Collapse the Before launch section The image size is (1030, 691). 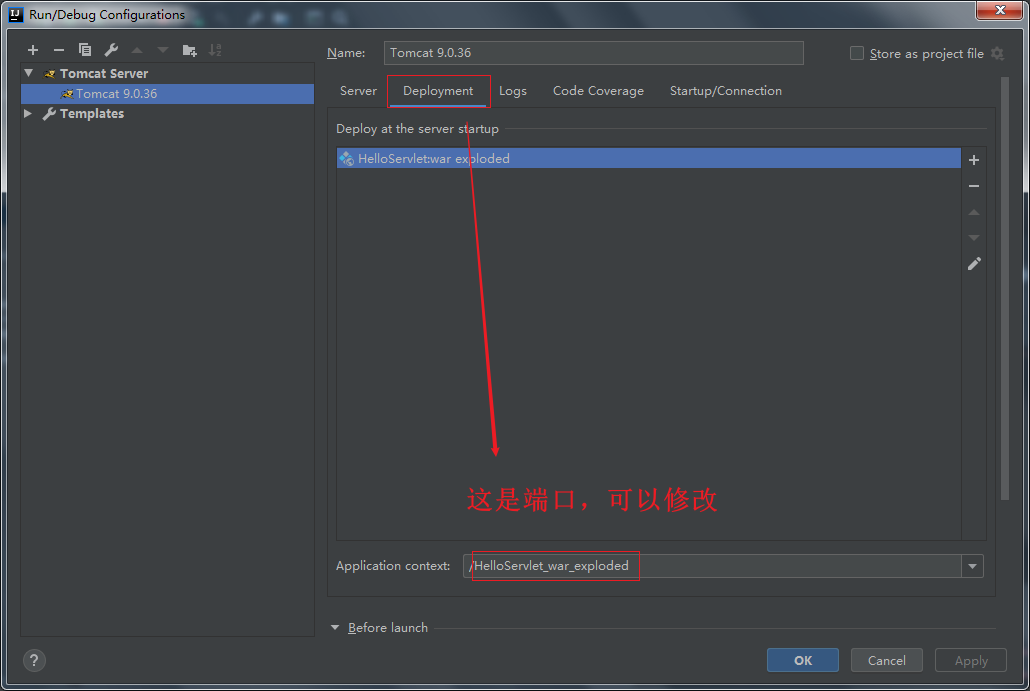tap(335, 628)
